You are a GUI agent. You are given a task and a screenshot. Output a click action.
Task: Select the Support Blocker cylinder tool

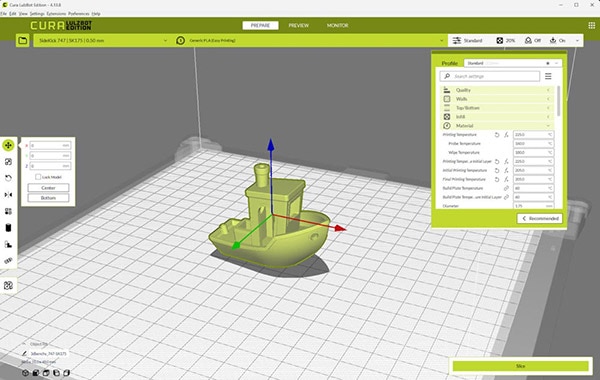[x=8, y=228]
